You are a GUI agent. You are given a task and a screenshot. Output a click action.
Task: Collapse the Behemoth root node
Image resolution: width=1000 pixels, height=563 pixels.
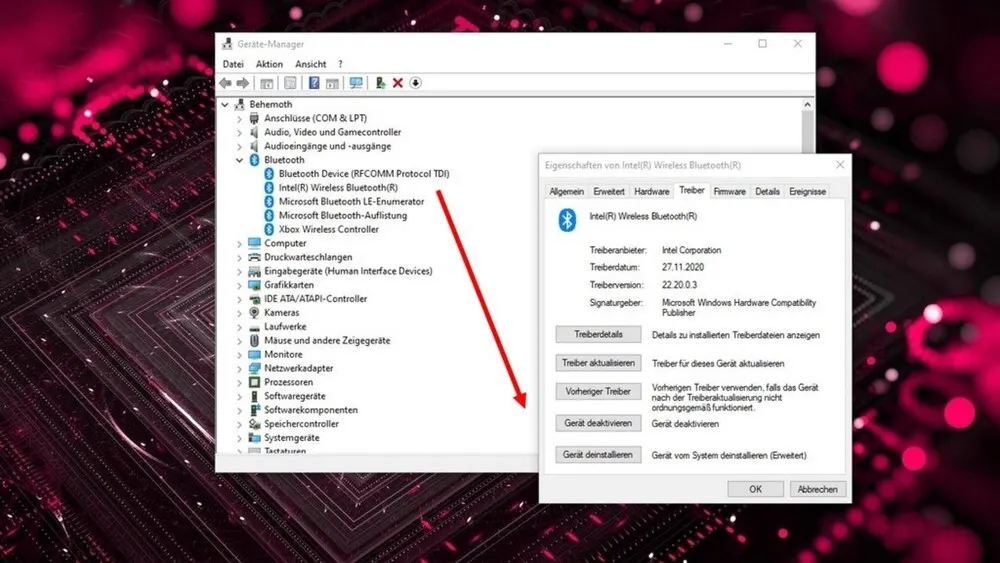[225, 105]
